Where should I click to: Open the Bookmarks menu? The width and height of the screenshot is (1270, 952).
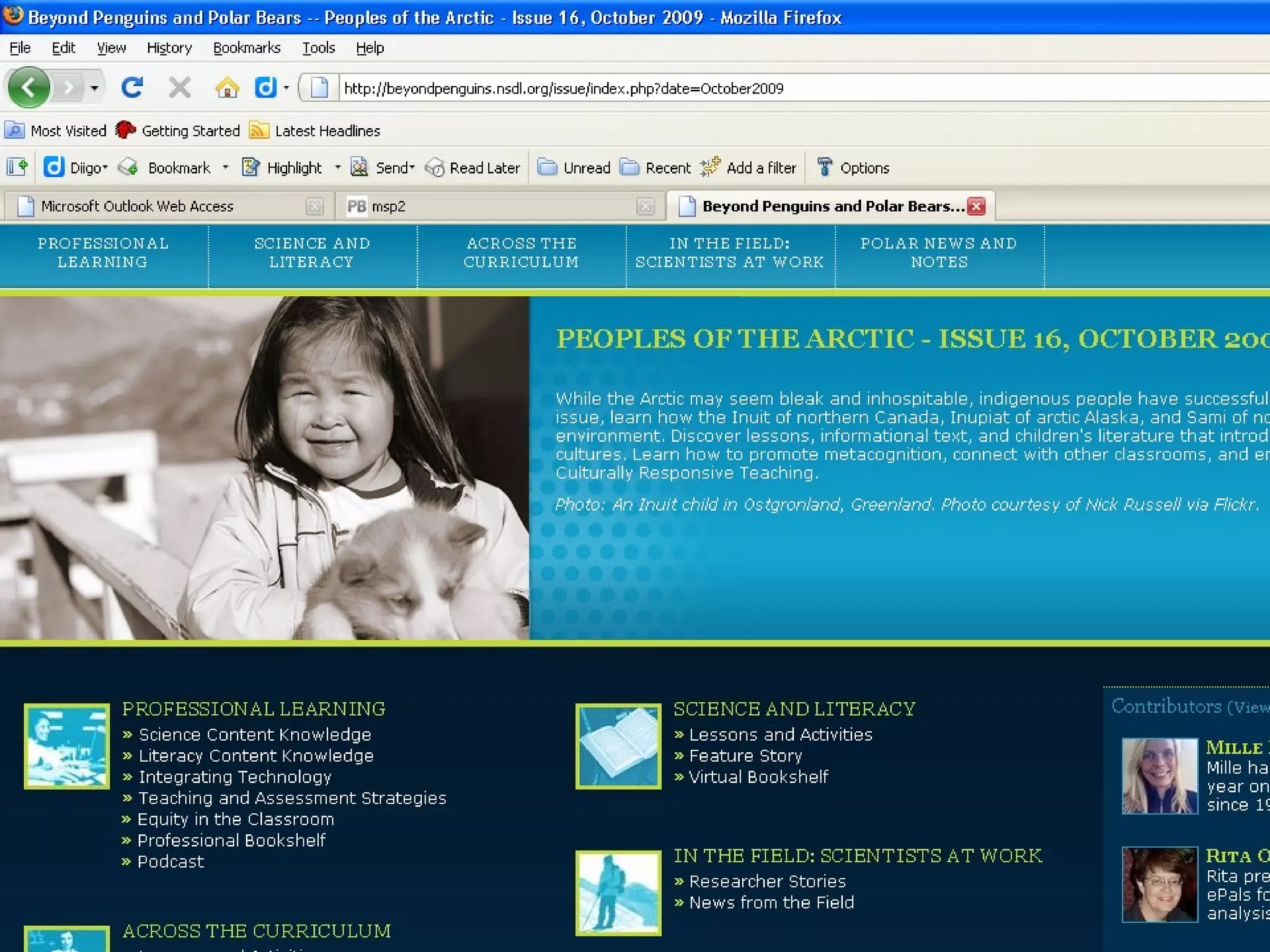(247, 48)
